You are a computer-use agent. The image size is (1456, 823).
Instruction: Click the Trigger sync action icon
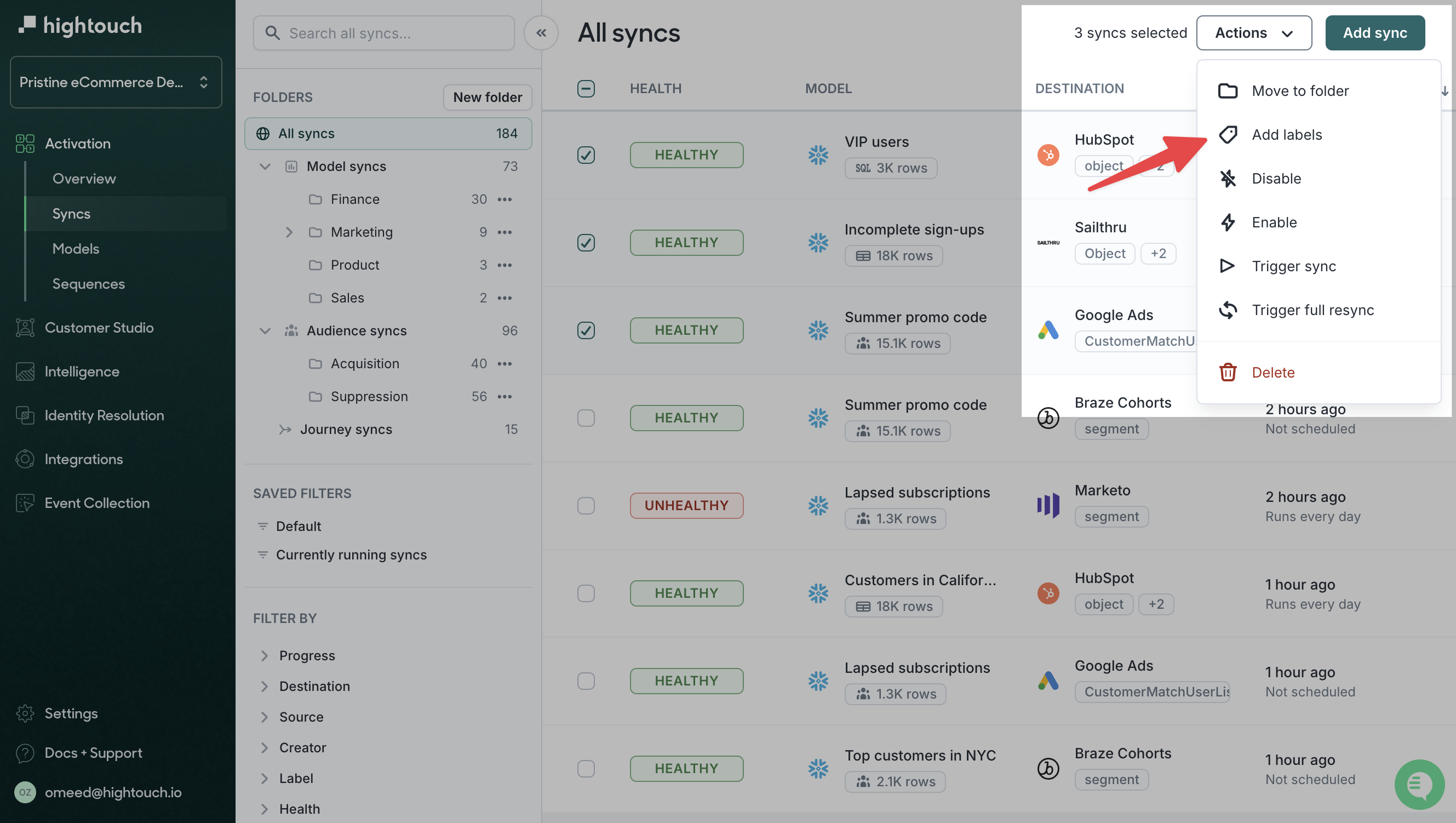(1228, 265)
